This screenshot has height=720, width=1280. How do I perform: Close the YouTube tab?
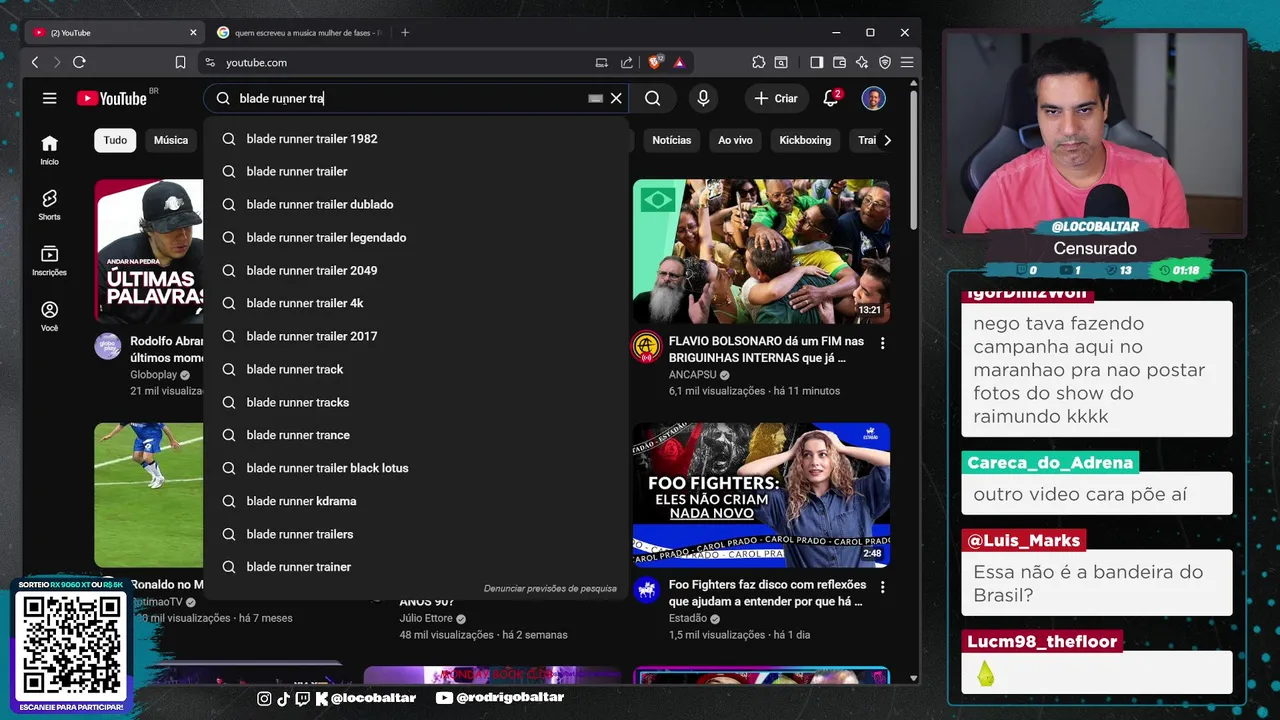click(x=193, y=33)
